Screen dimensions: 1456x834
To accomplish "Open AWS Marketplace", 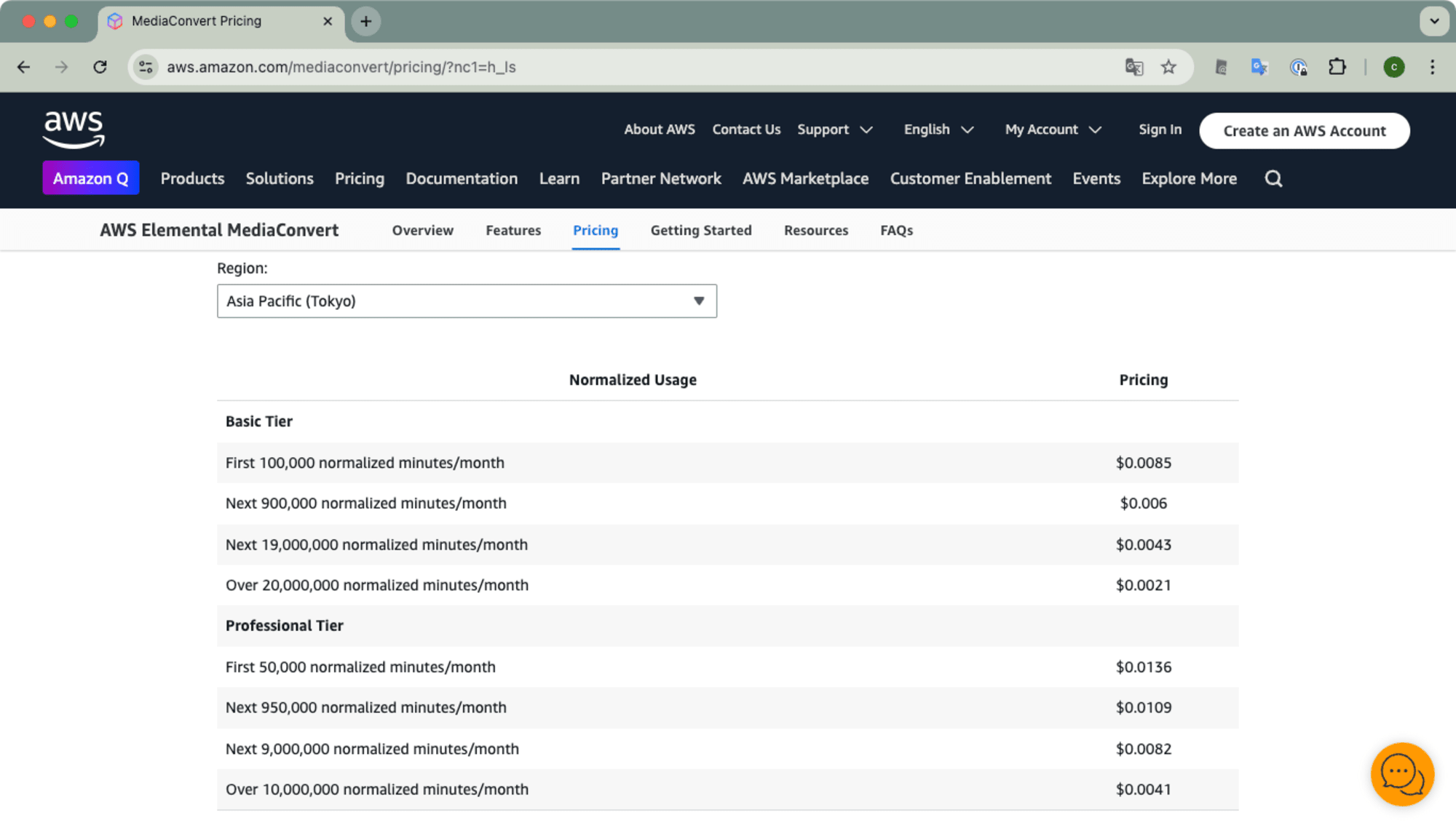I will [x=805, y=179].
